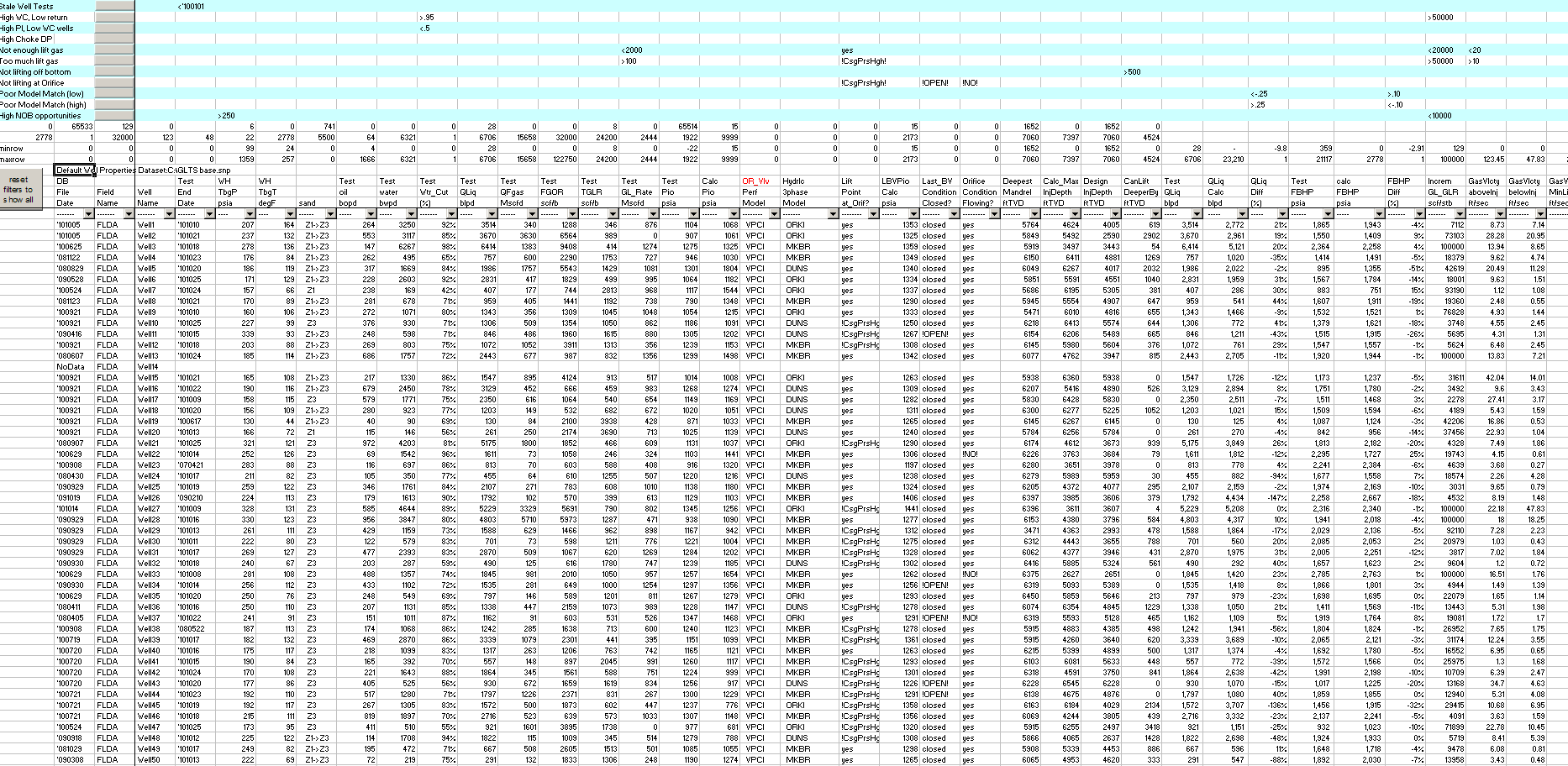The width and height of the screenshot is (1568, 766).
Task: Open the Test QLiq blpd filter dropdown
Action: [x=492, y=214]
